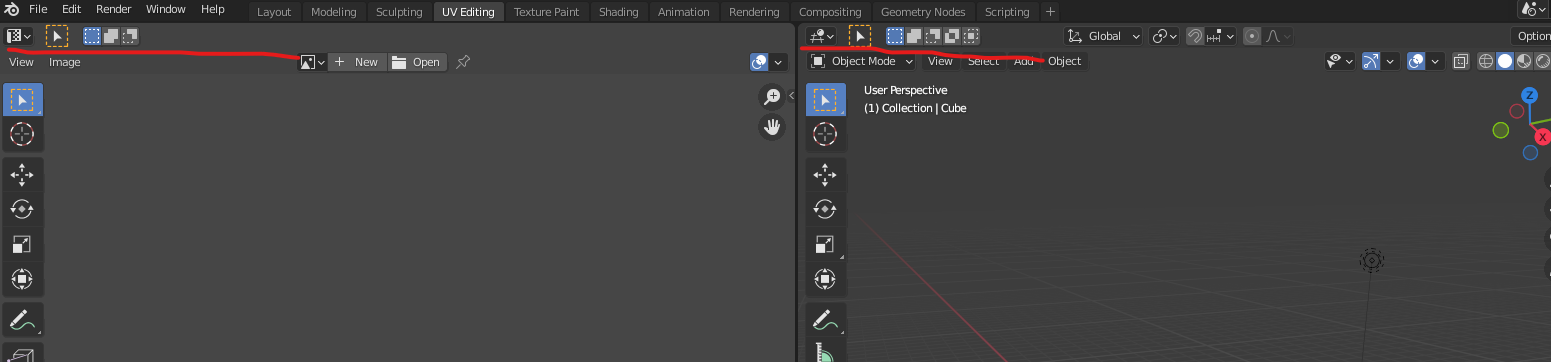The width and height of the screenshot is (1551, 362).
Task: Switch to the Texture Paint workspace tab
Action: (546, 12)
